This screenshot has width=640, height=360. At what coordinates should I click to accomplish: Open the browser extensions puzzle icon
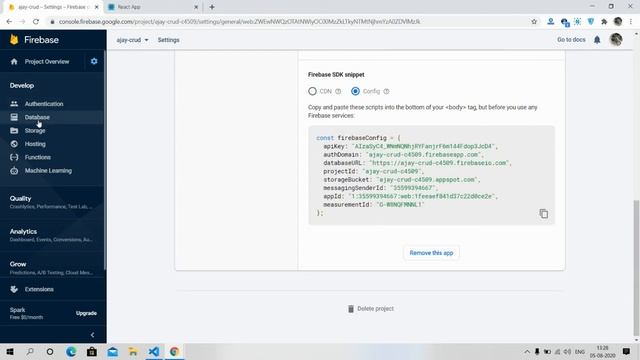tap(604, 22)
